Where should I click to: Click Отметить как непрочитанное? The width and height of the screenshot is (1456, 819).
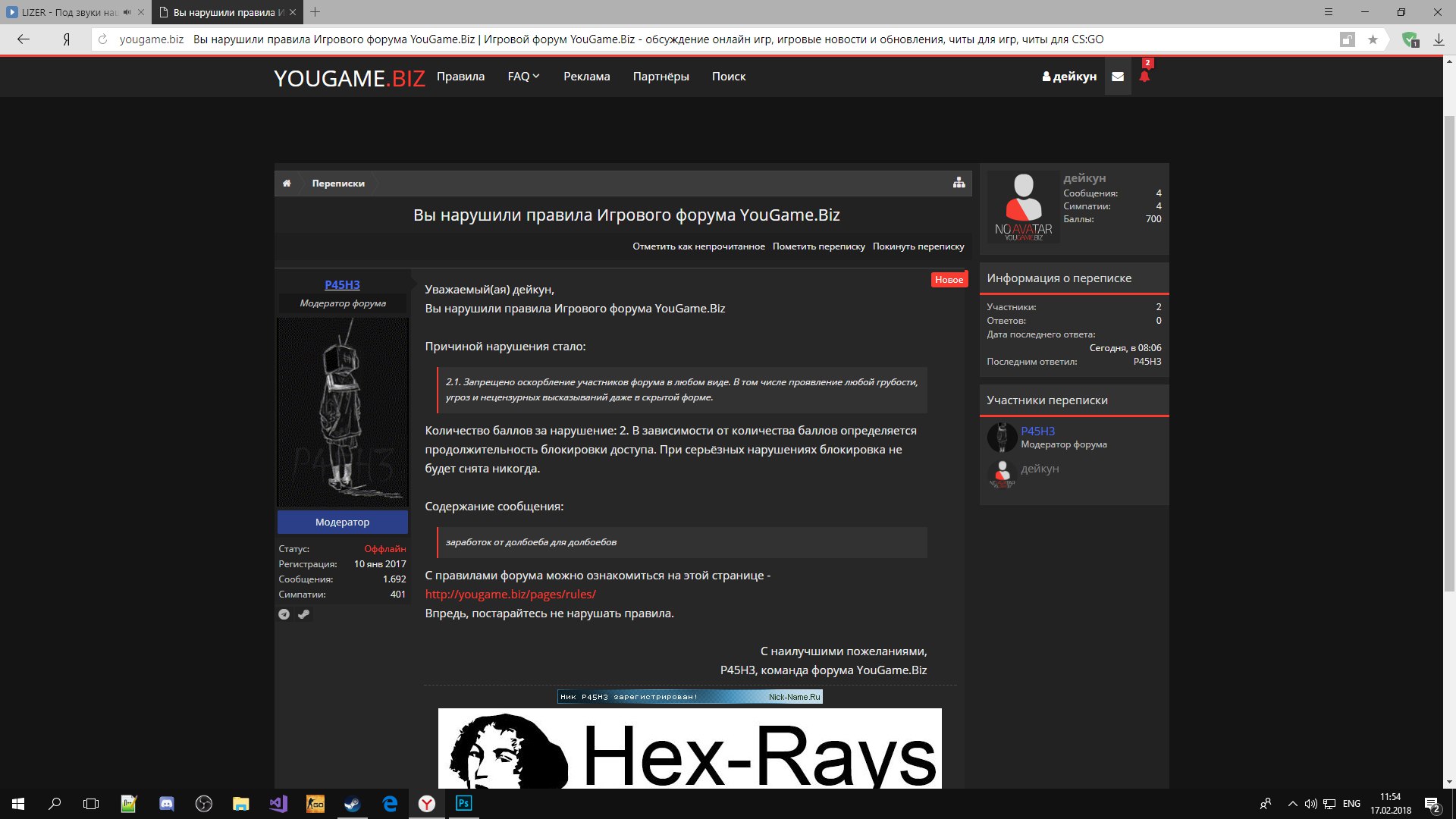(x=698, y=246)
